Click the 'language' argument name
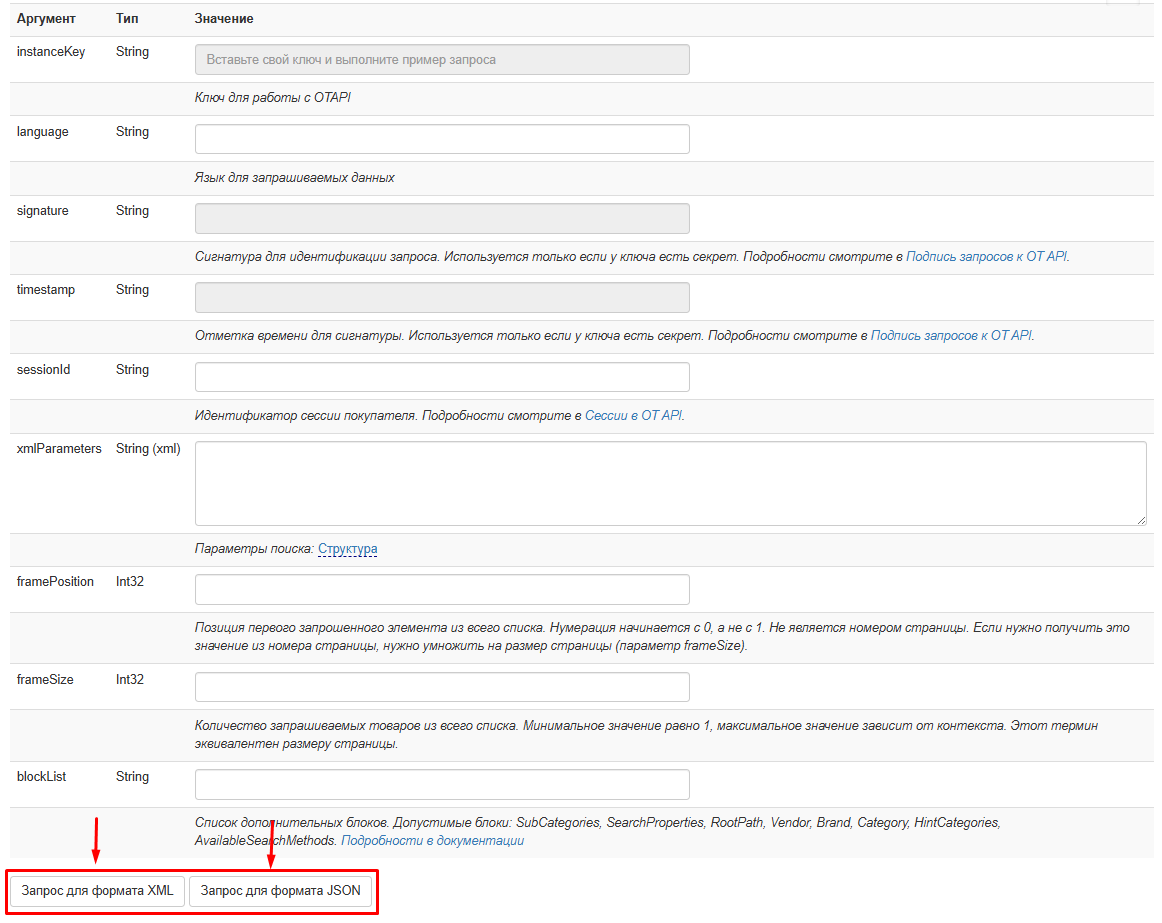The width and height of the screenshot is (1162, 923). [x=42, y=132]
